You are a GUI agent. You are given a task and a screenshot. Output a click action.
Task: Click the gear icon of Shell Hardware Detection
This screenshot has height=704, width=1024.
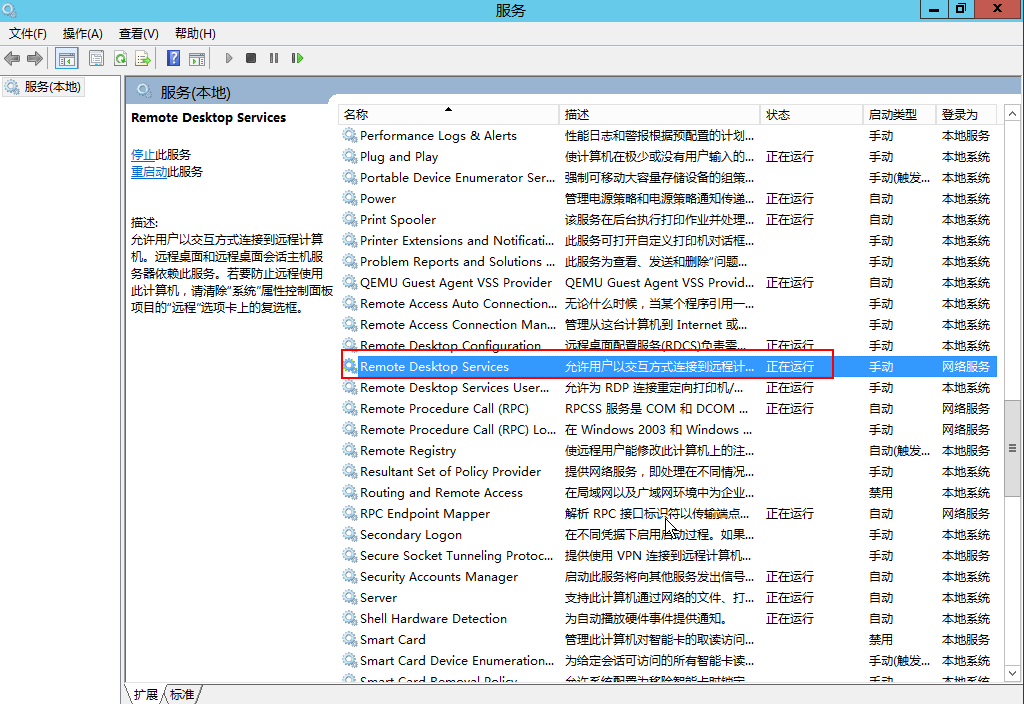[x=350, y=618]
